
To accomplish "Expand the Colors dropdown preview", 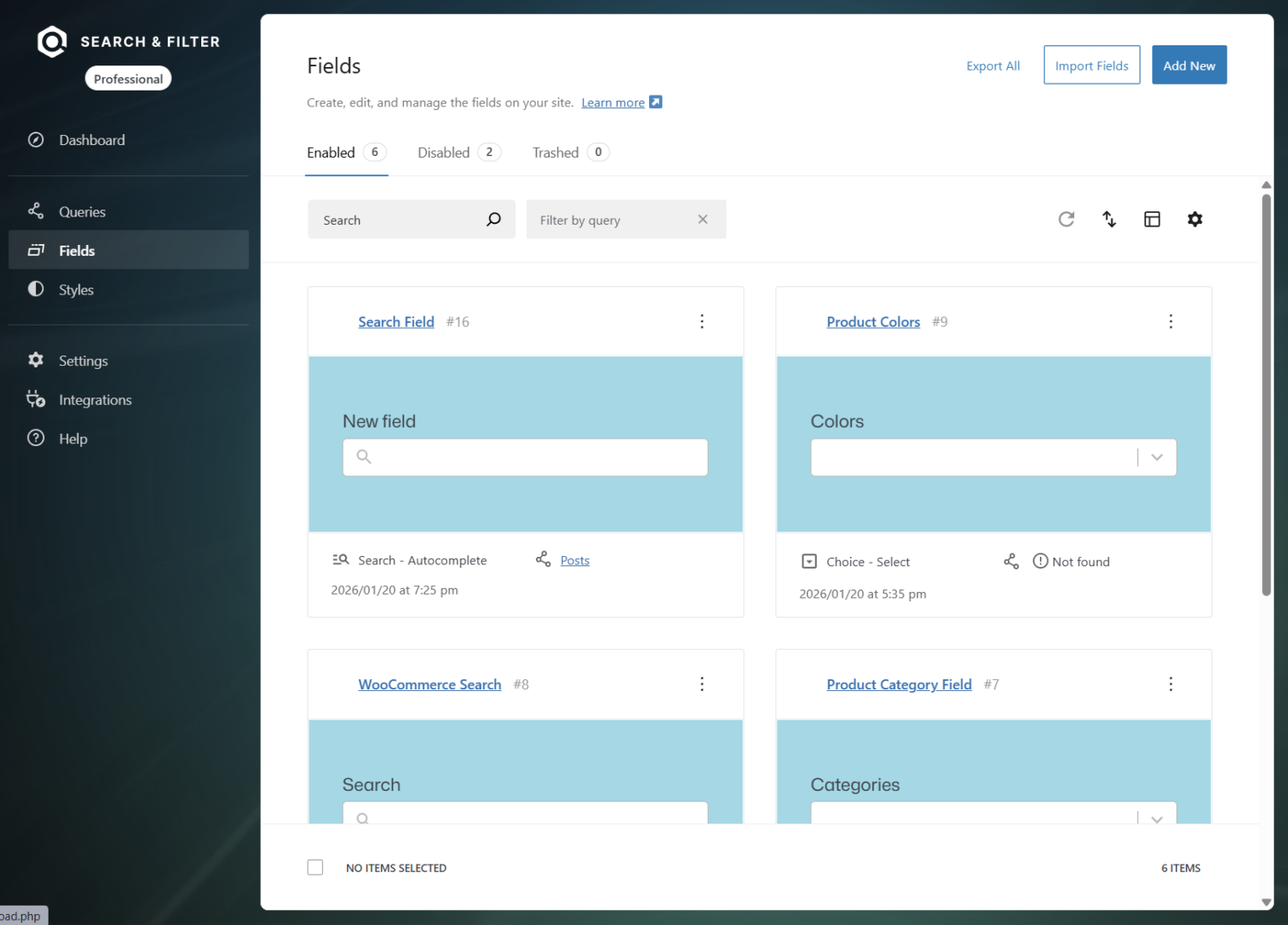I will [1157, 457].
